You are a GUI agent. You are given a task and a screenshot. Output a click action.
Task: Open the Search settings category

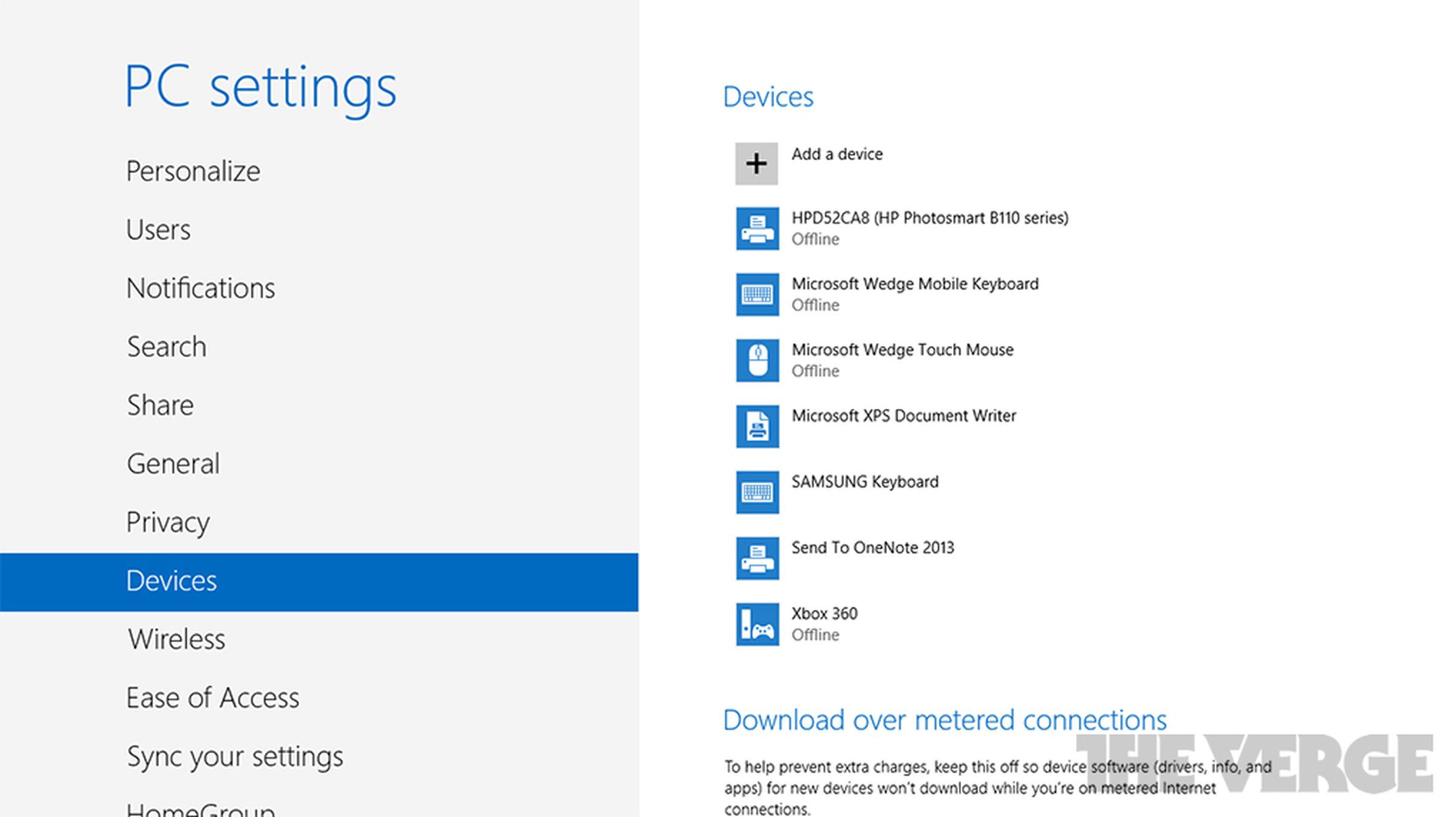click(167, 347)
